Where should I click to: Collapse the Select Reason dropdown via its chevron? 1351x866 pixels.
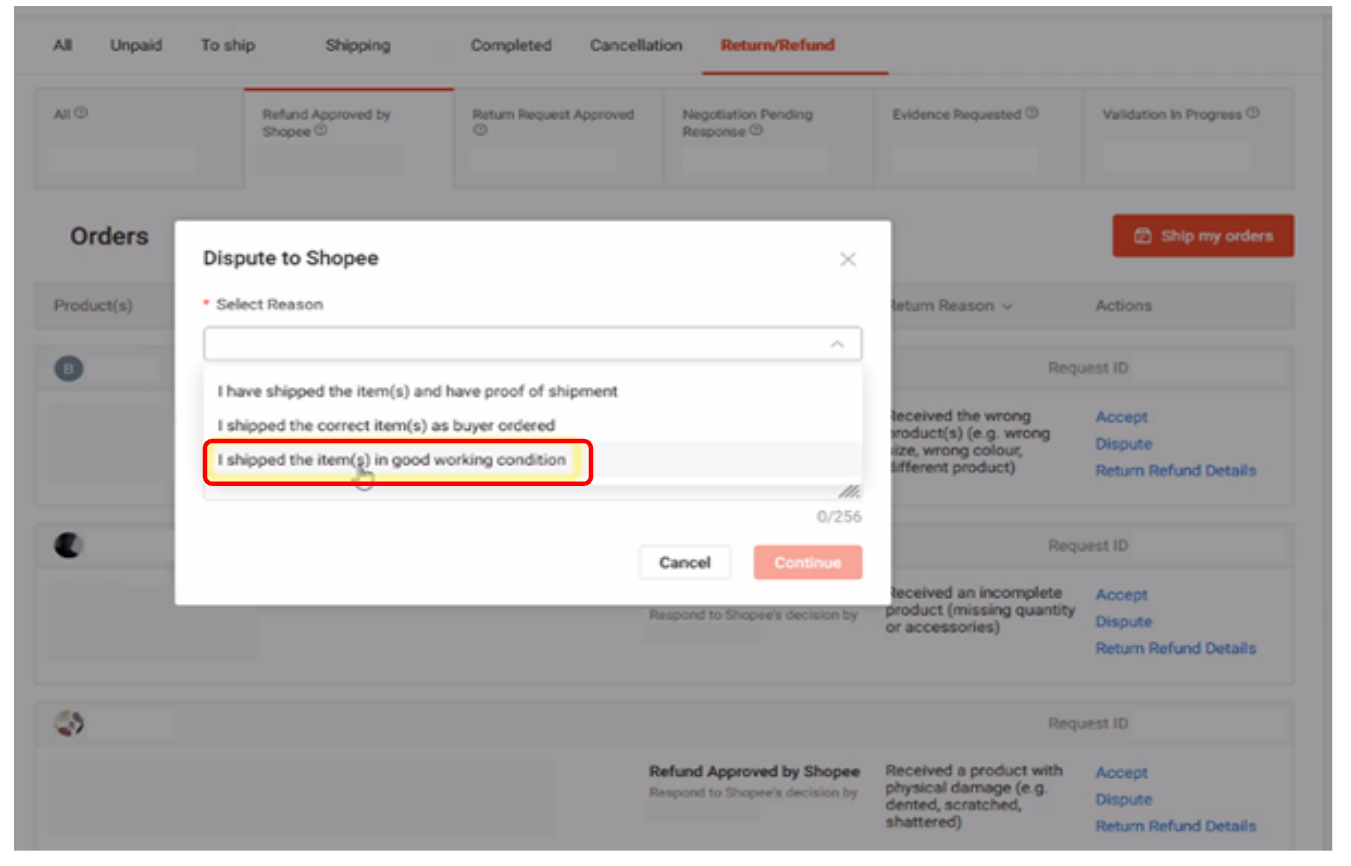click(839, 343)
